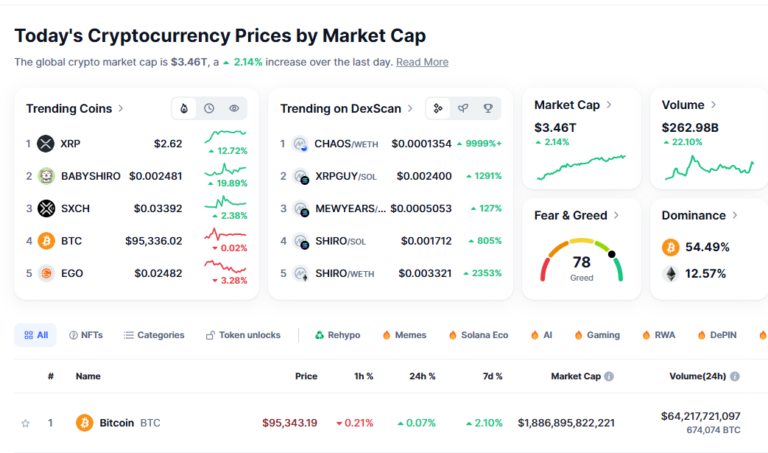Viewport: 768px width, 453px height.
Task: Click the trophy icon in DexScan card
Action: coord(488,108)
